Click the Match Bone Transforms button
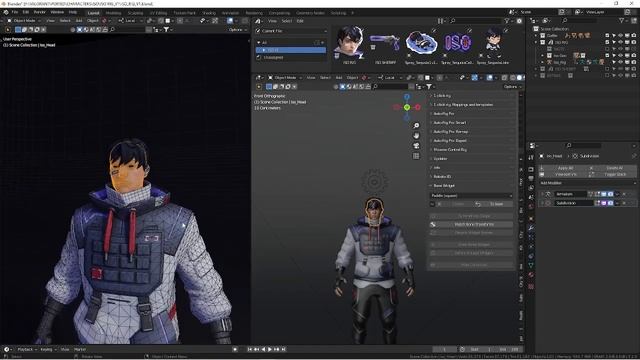The image size is (640, 360). pos(471,224)
